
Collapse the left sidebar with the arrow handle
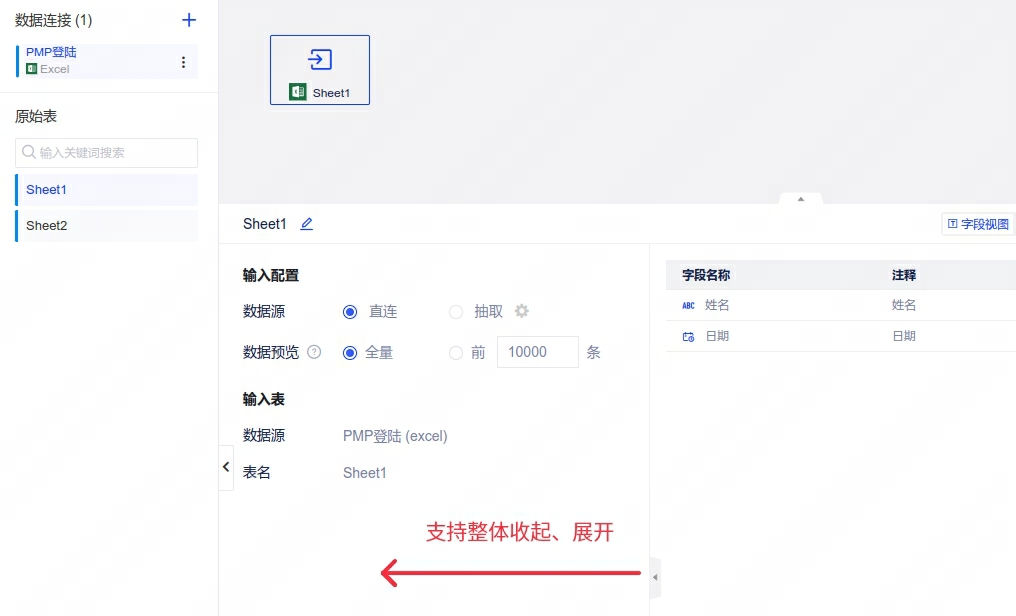[226, 467]
